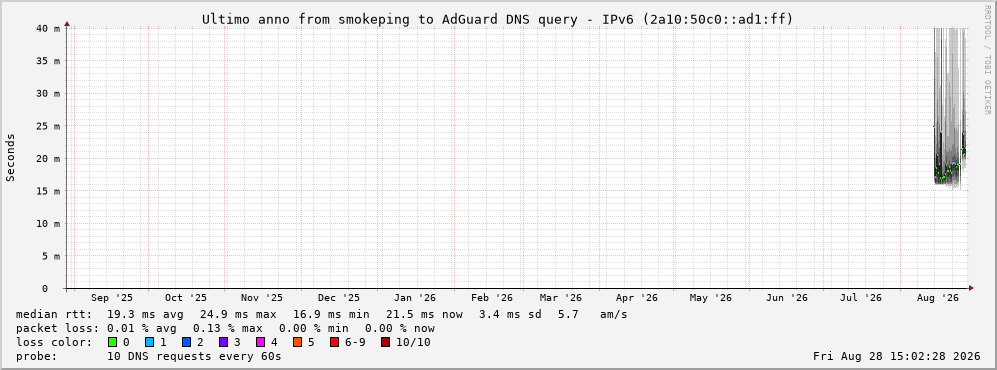Click the Jan '26 axis label
Screen dimensions: 997x370
(415, 298)
